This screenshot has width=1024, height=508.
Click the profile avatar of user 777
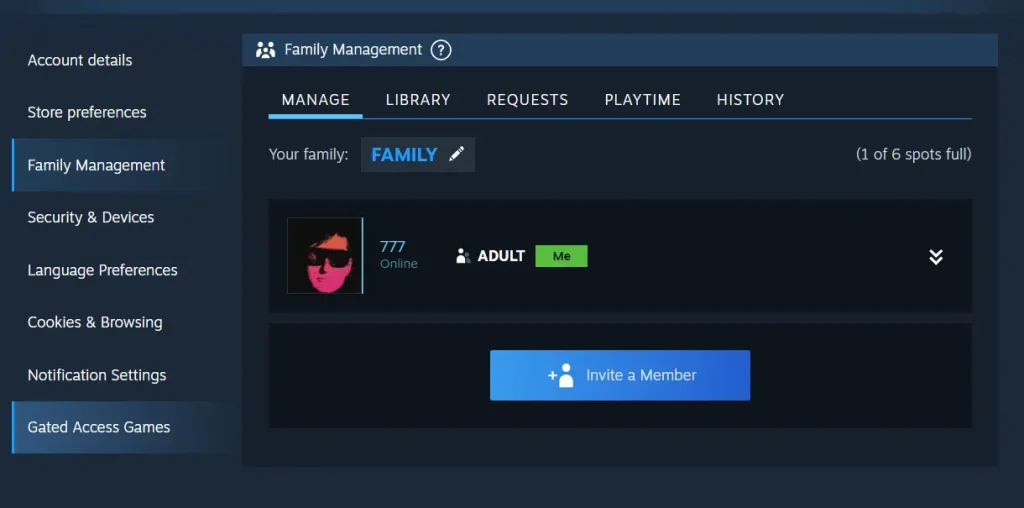pos(325,255)
